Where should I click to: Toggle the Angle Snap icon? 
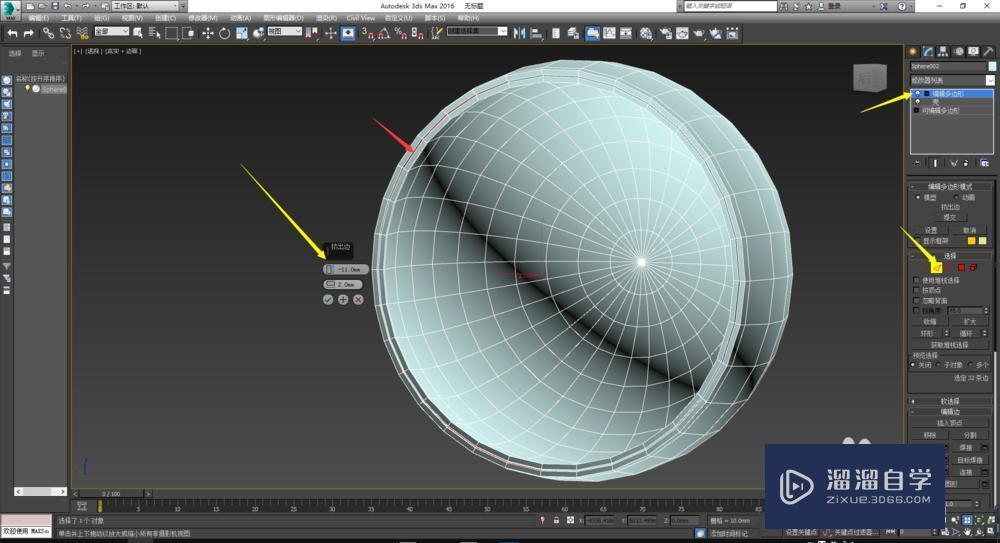point(384,33)
